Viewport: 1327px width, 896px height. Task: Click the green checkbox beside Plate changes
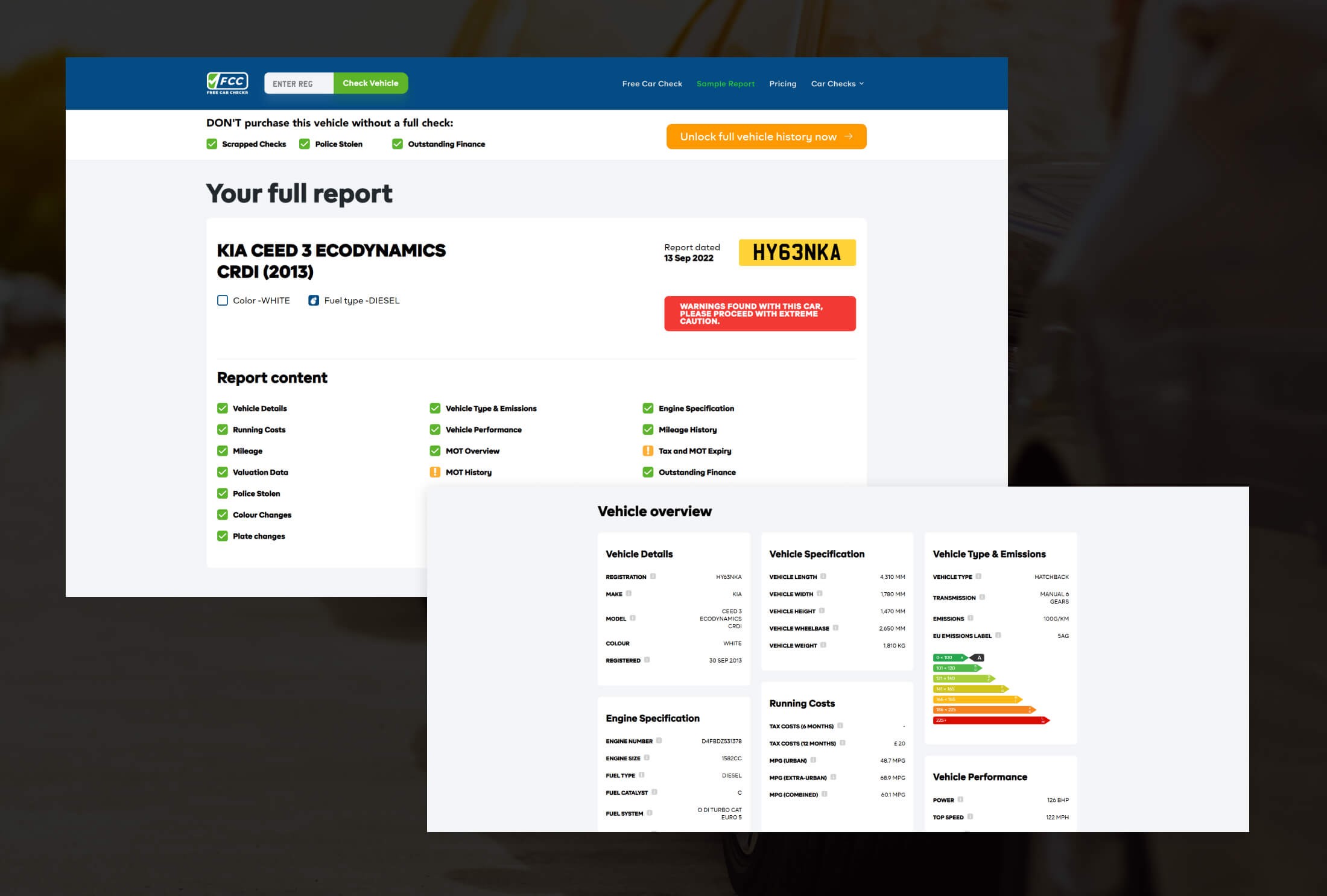[x=223, y=536]
